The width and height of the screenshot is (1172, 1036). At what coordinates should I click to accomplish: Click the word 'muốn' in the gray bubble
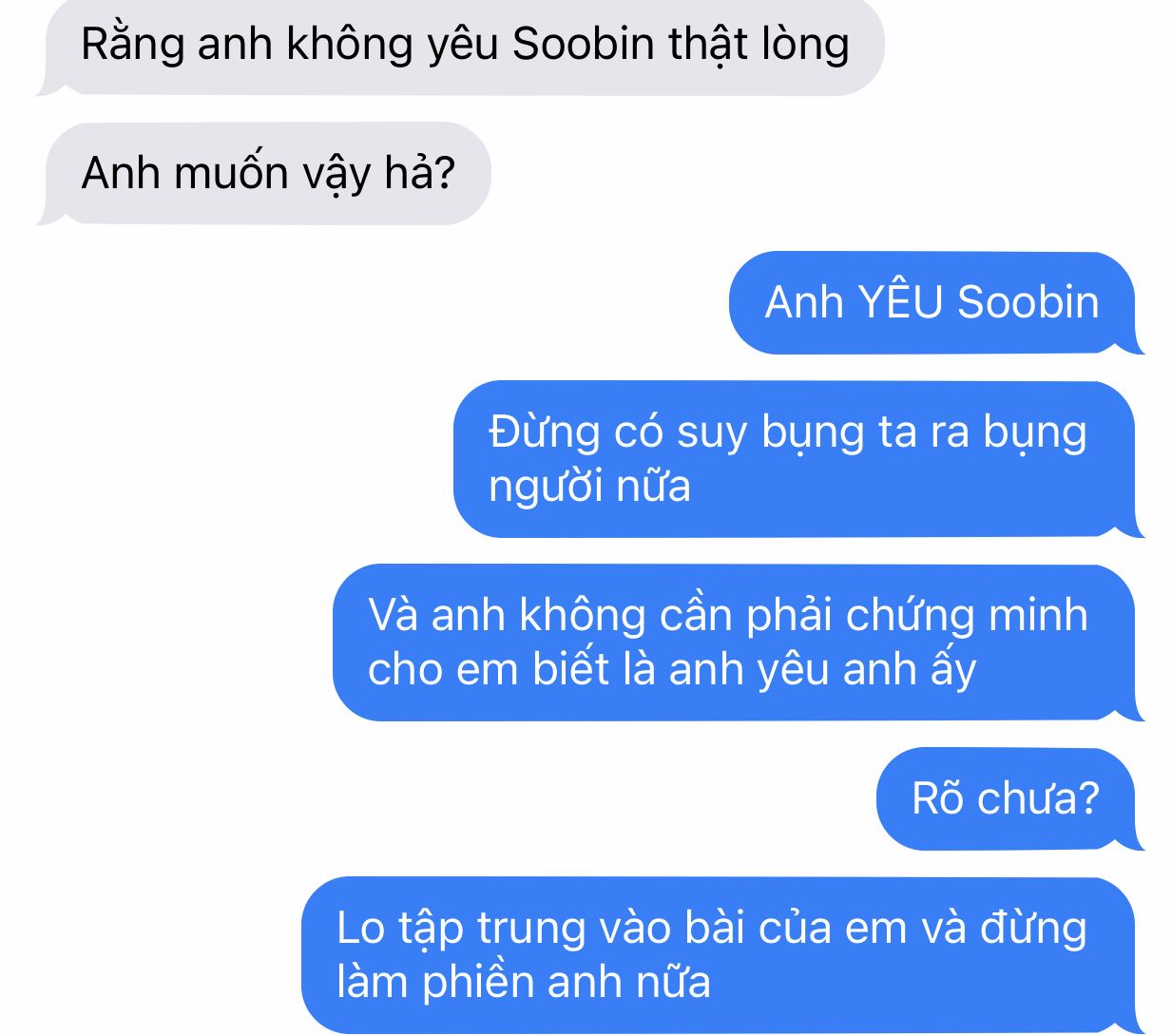coord(232,174)
